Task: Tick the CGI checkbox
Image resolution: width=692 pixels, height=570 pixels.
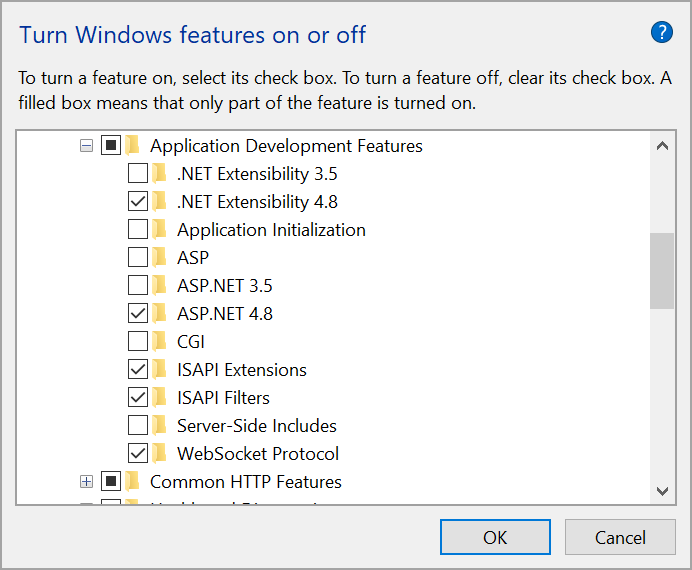Action: [x=138, y=341]
